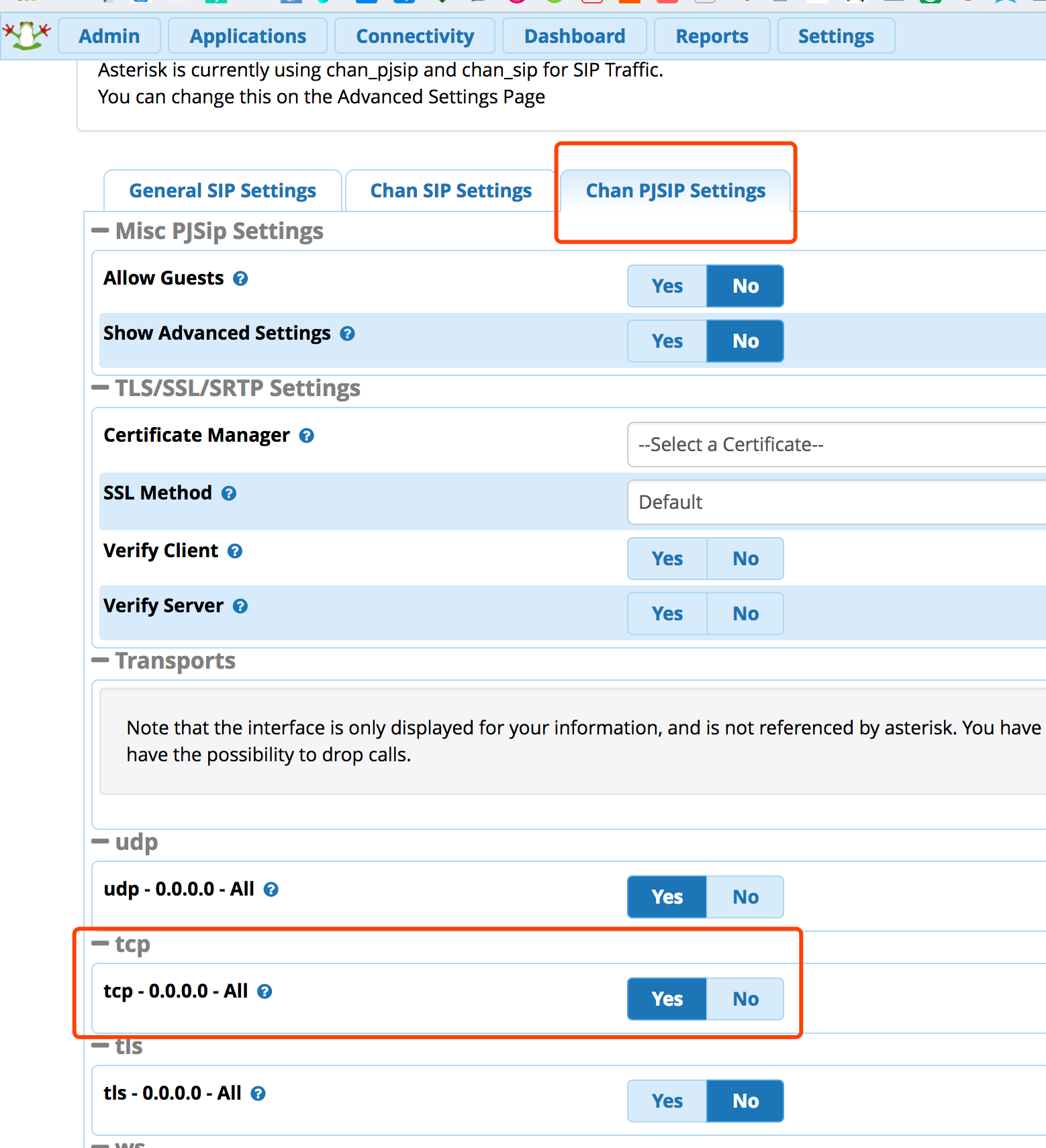Open help for Certificate Manager
The width and height of the screenshot is (1046, 1148).
point(307,436)
